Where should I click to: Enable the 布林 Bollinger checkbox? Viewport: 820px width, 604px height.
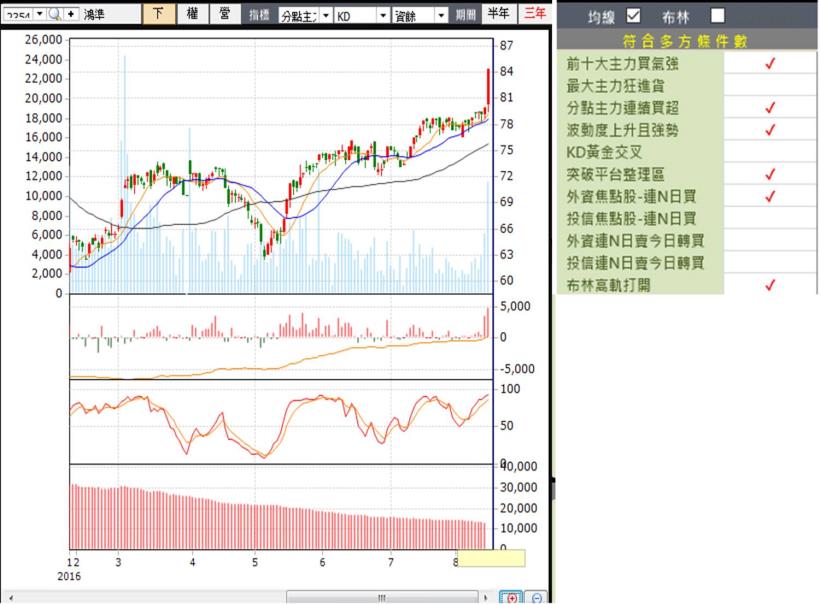pyautogui.click(x=717, y=15)
